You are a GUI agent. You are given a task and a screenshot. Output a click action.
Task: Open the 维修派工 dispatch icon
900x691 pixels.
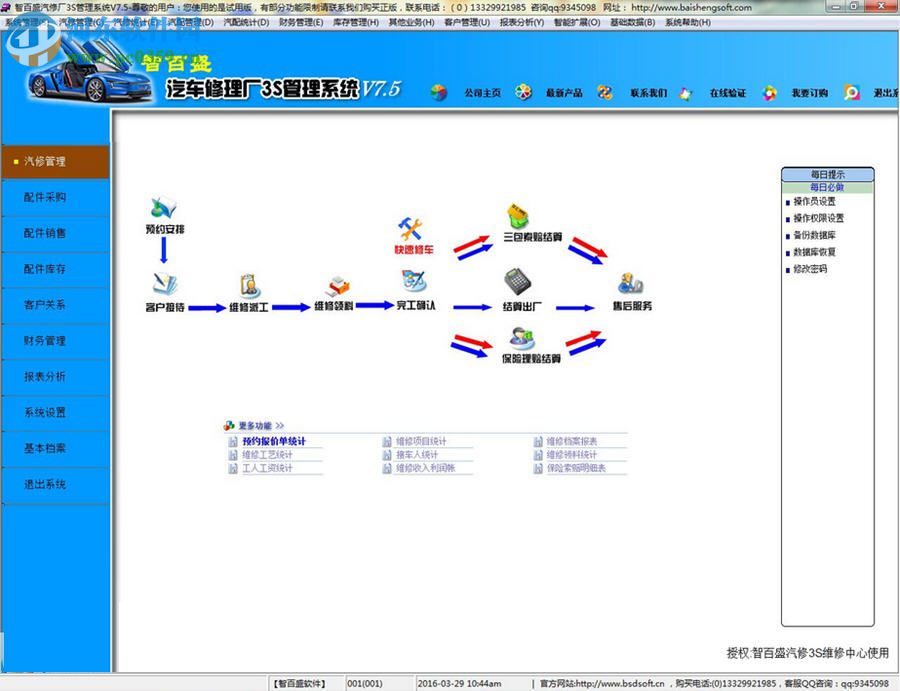click(x=249, y=285)
